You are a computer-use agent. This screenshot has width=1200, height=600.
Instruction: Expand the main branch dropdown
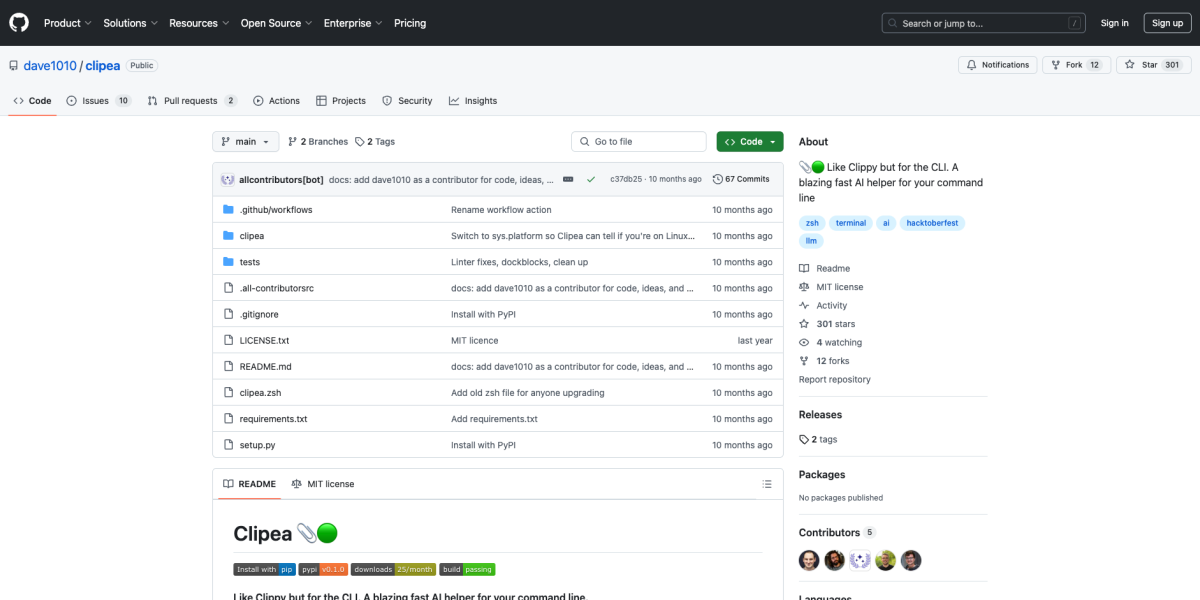coord(245,142)
